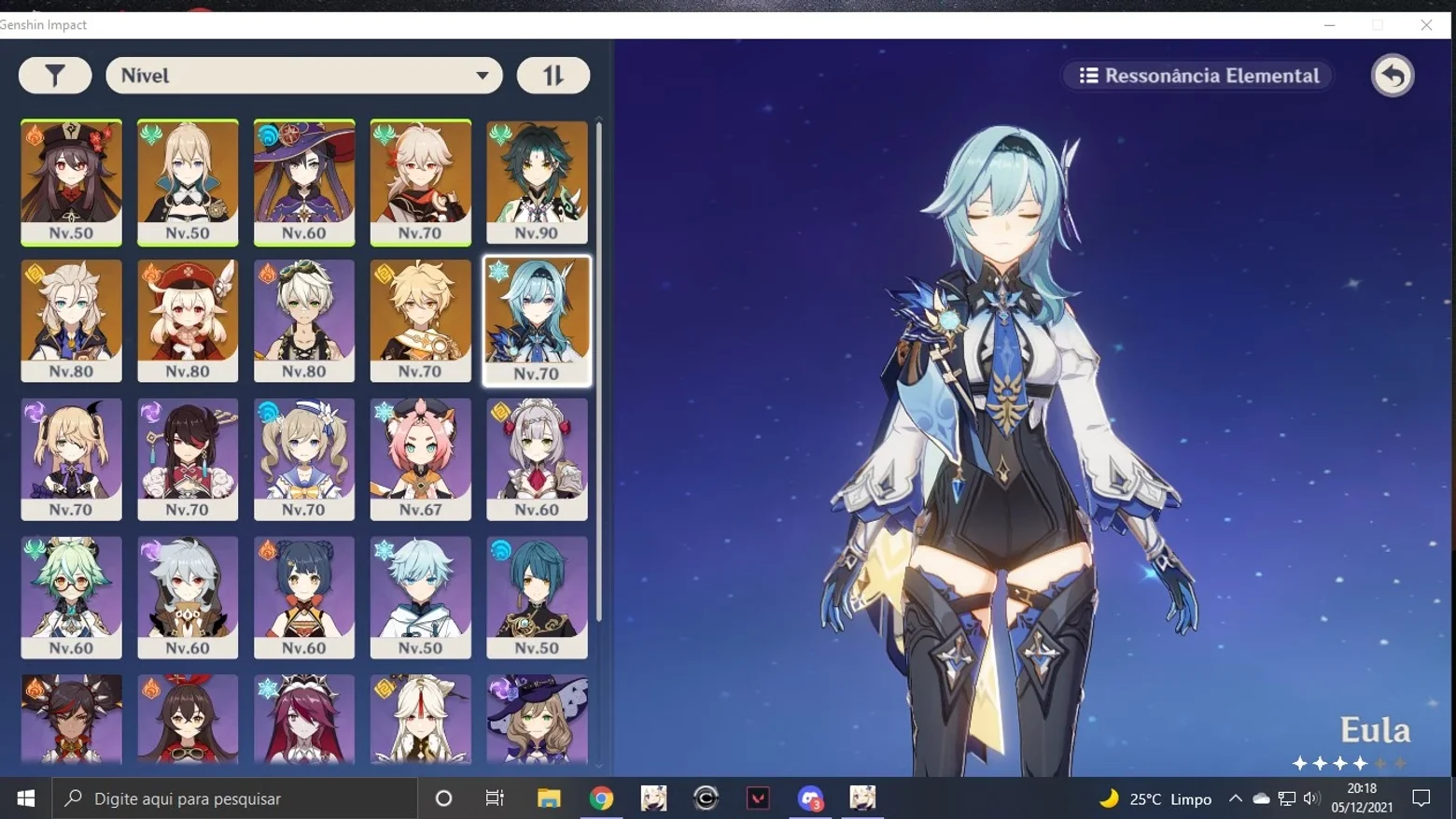The height and width of the screenshot is (819, 1456).
Task: Click the Pyro element icon on Hu Tao's card
Action: [x=35, y=136]
